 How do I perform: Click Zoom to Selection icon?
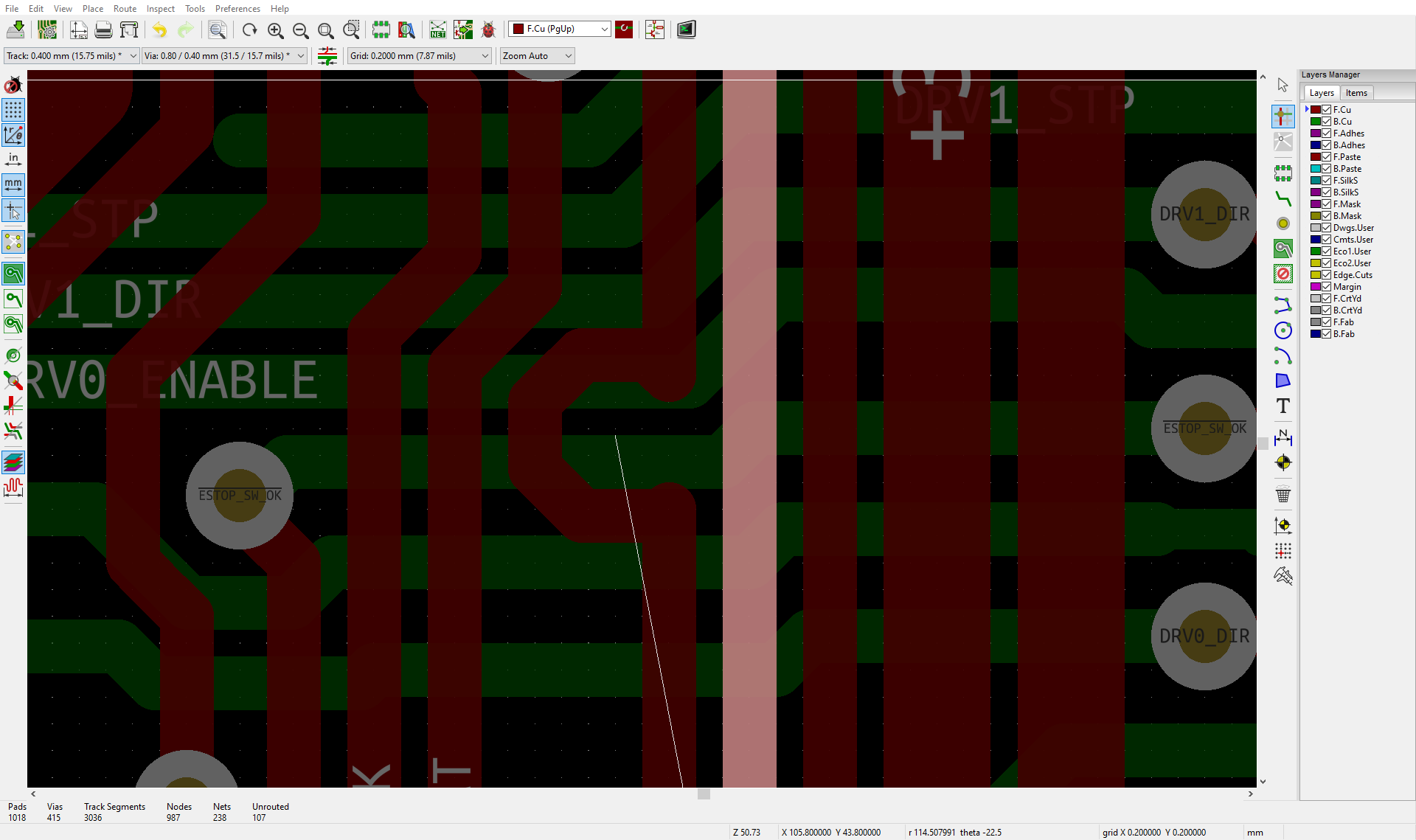[351, 29]
